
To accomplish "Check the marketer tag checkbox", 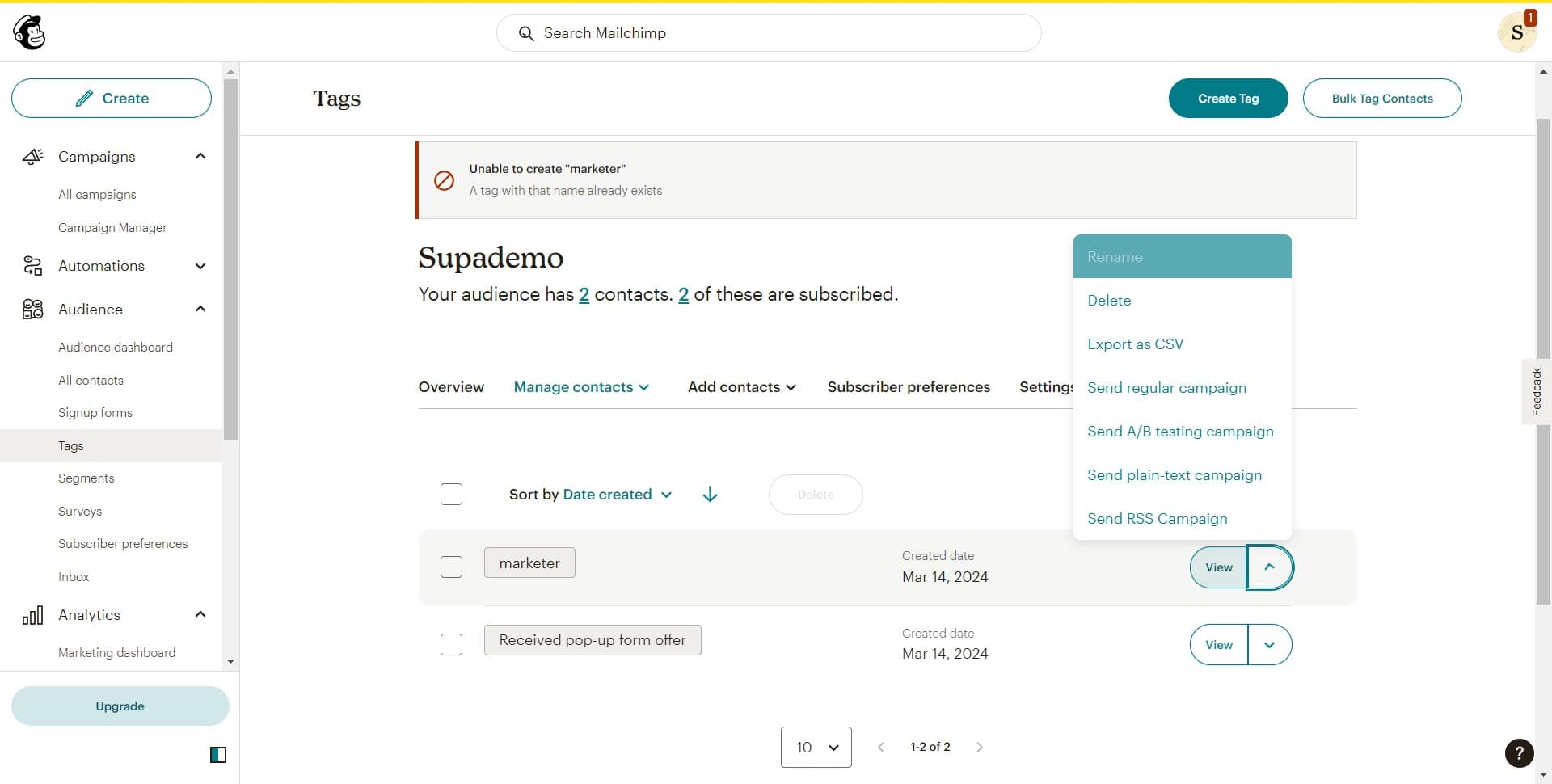I will click(x=451, y=567).
